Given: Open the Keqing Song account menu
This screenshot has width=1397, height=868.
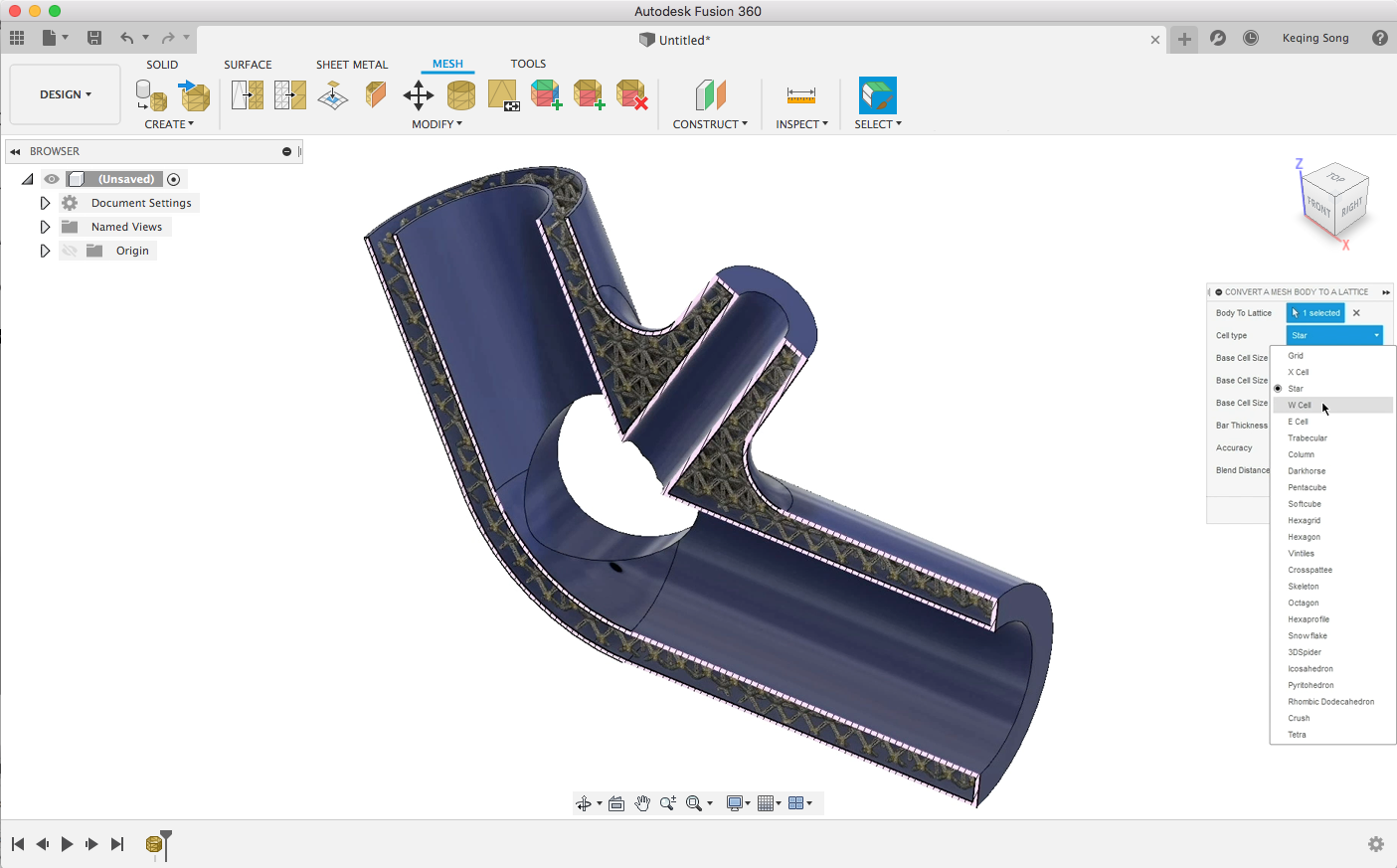Looking at the screenshot, I should 1315,38.
